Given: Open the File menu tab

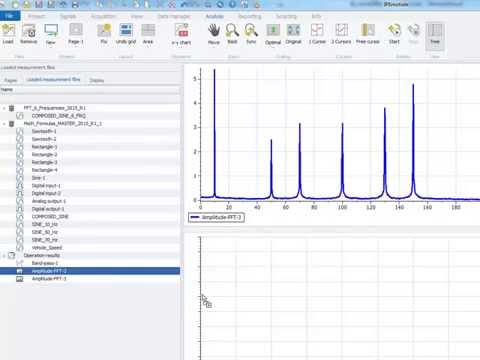Looking at the screenshot, I should click(10, 16).
